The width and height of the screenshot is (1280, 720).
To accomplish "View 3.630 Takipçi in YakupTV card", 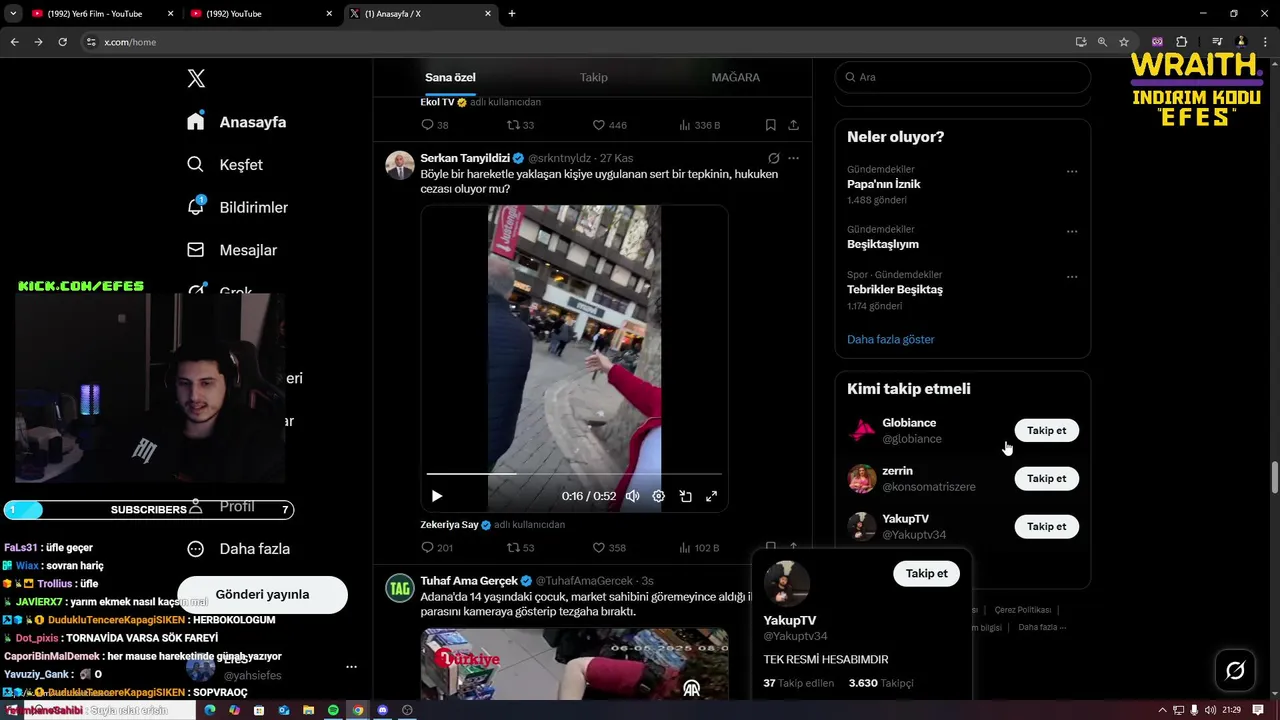I will point(881,683).
